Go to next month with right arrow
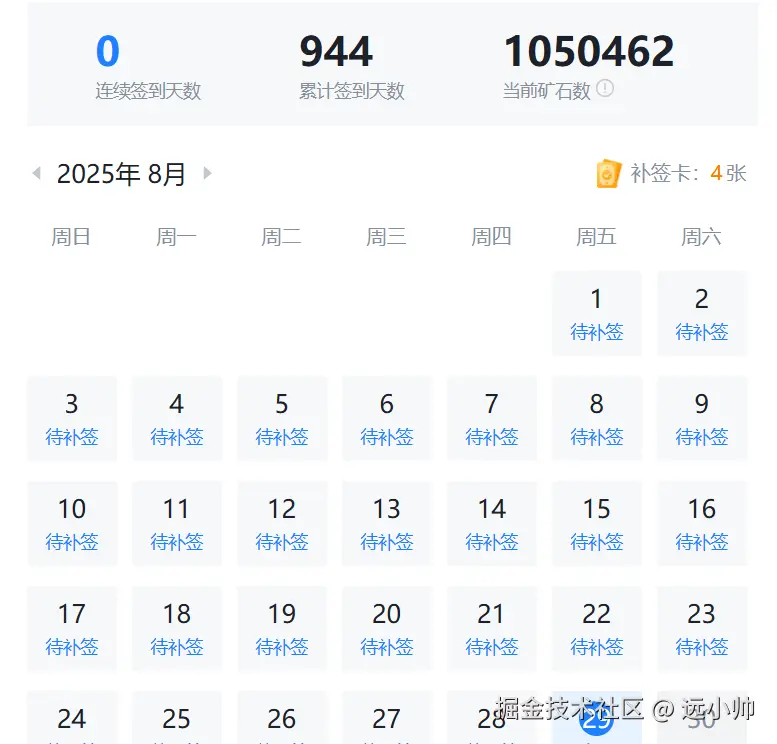The height and width of the screenshot is (744, 777). click(x=208, y=173)
